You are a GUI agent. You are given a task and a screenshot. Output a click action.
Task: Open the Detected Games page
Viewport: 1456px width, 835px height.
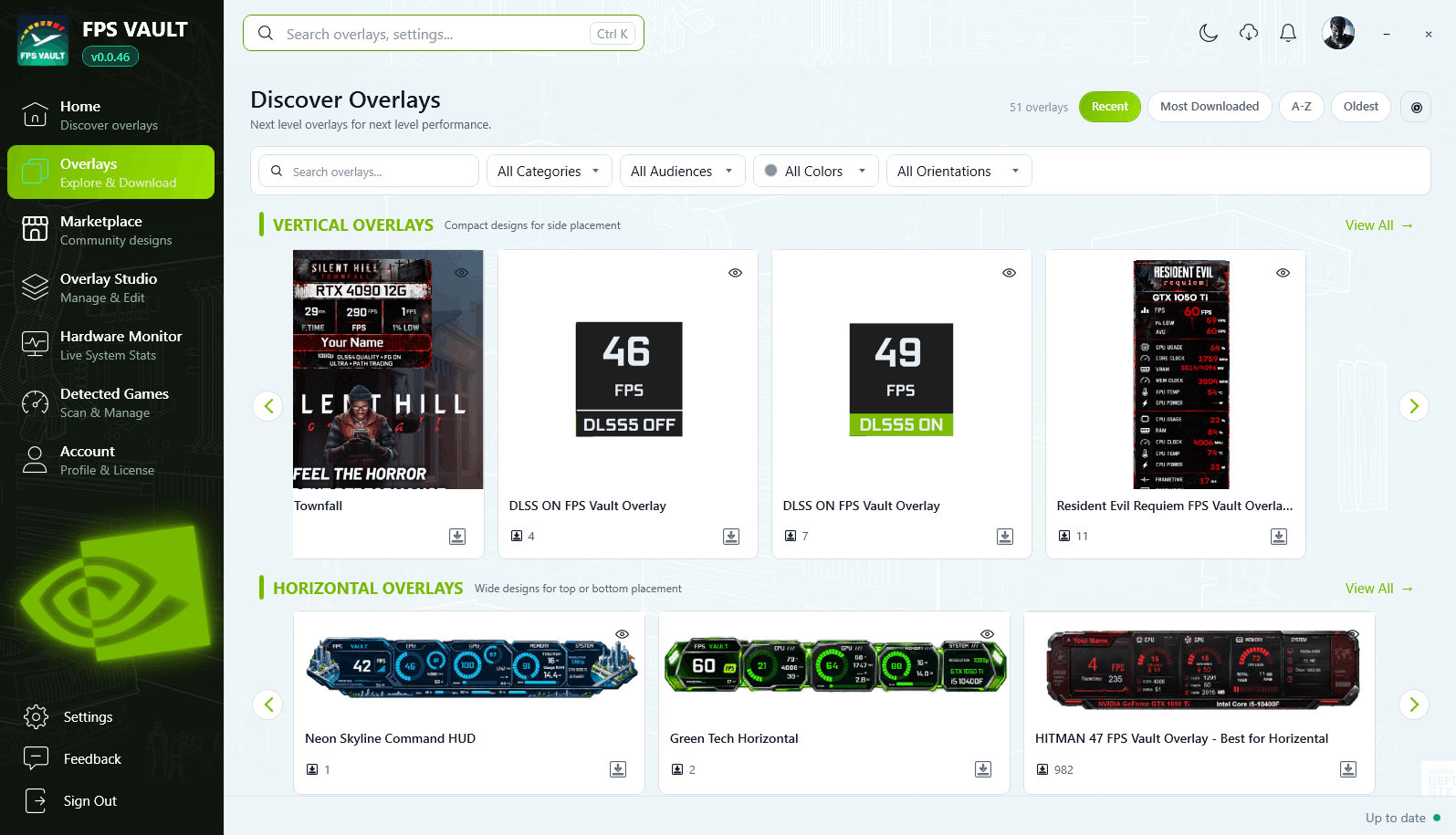pyautogui.click(x=111, y=402)
